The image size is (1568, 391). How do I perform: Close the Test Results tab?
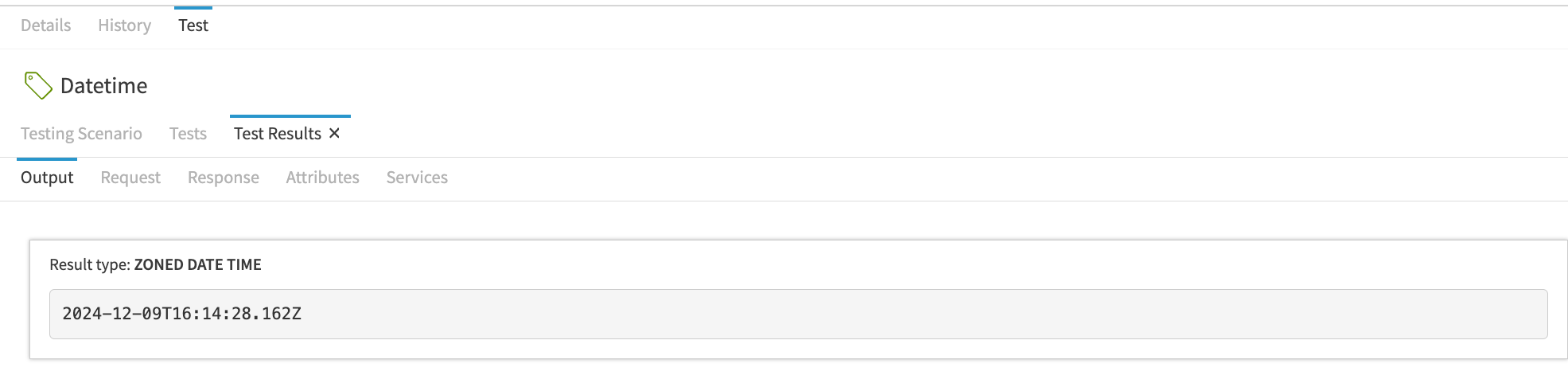coord(335,133)
